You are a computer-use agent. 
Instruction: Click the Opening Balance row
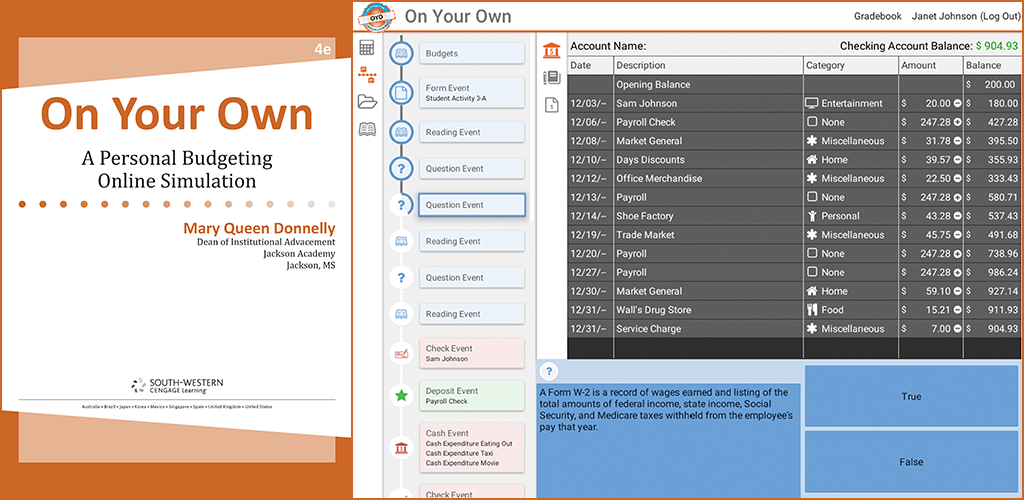795,85
